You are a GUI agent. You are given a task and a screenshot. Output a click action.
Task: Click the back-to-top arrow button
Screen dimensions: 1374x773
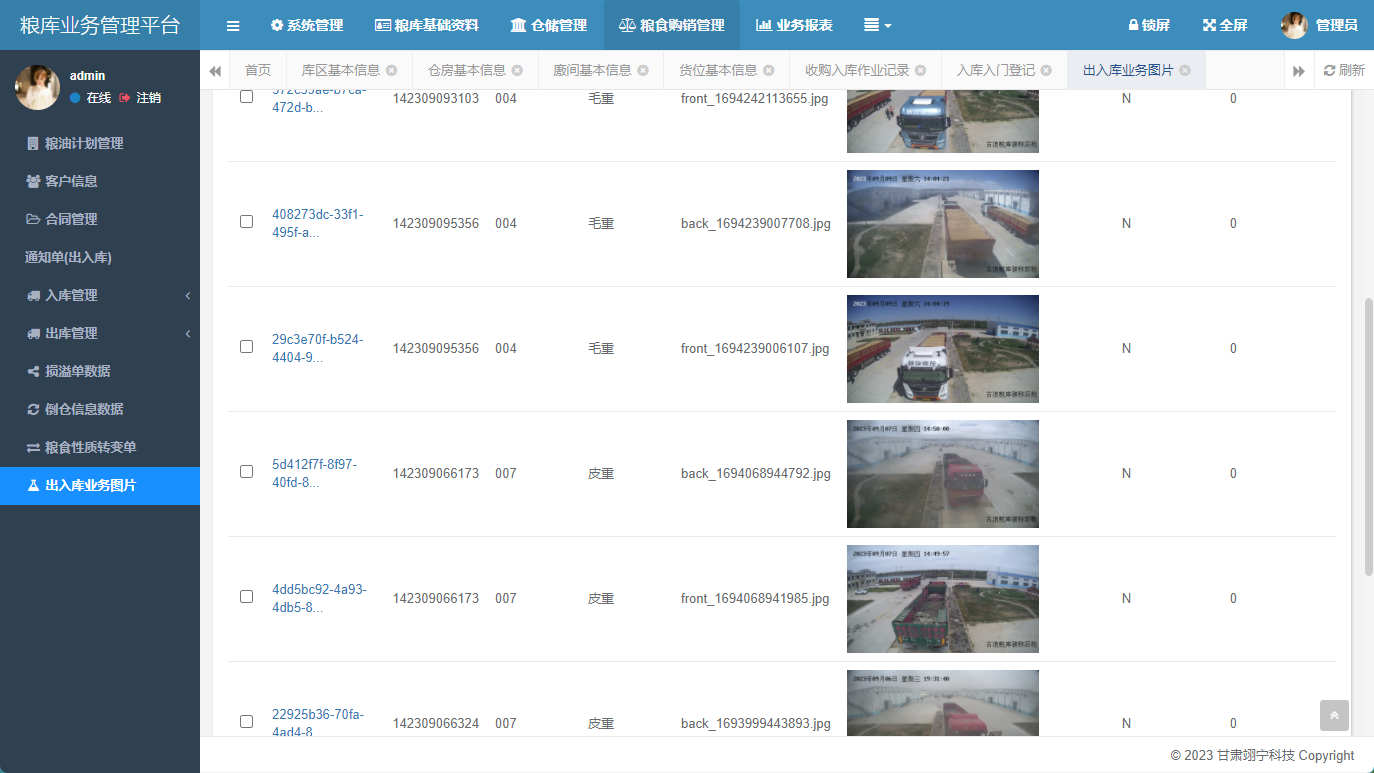[x=1334, y=715]
